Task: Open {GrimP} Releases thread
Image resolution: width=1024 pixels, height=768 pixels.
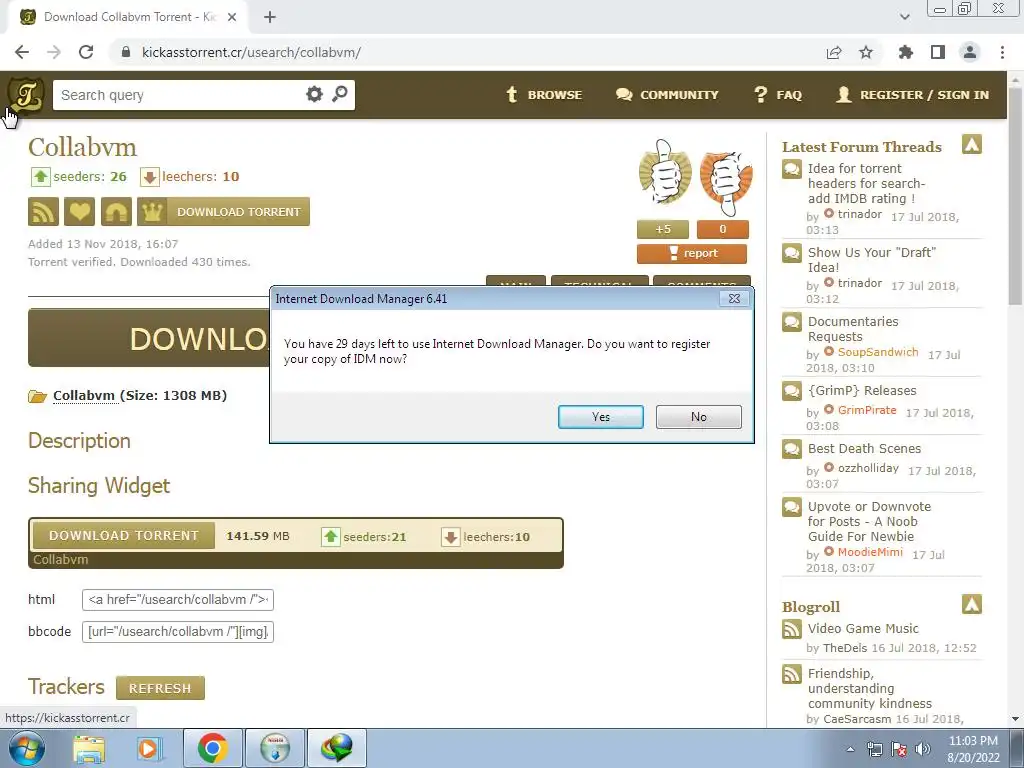Action: pyautogui.click(x=862, y=391)
